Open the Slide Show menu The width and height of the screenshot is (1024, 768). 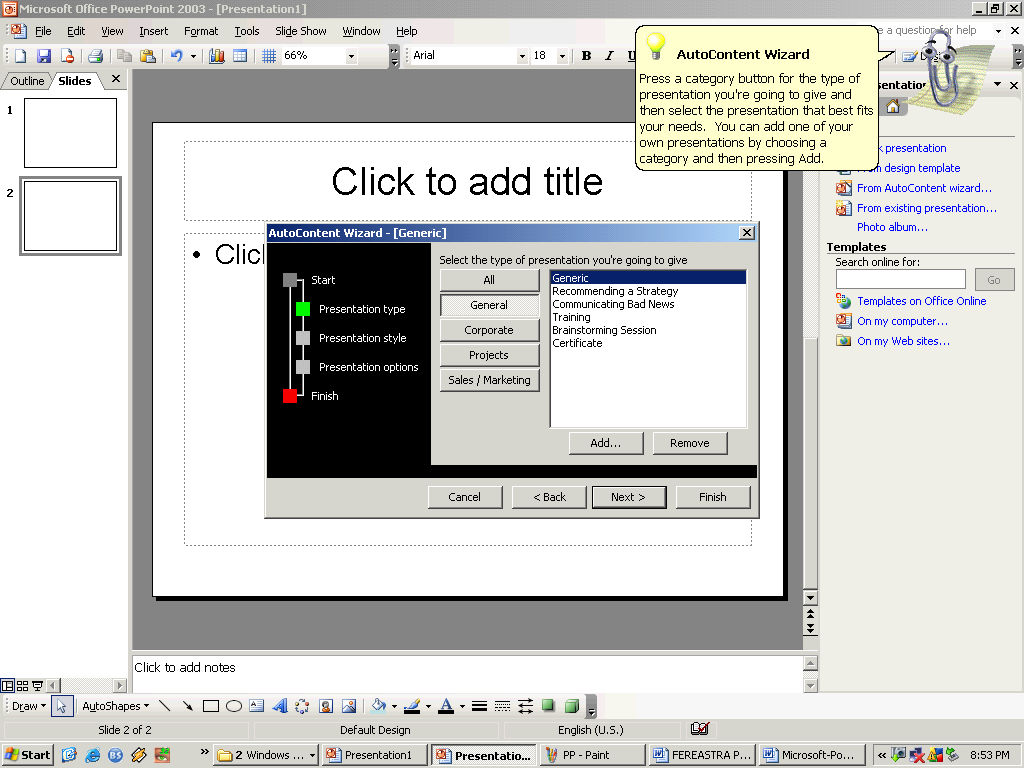[x=300, y=31]
